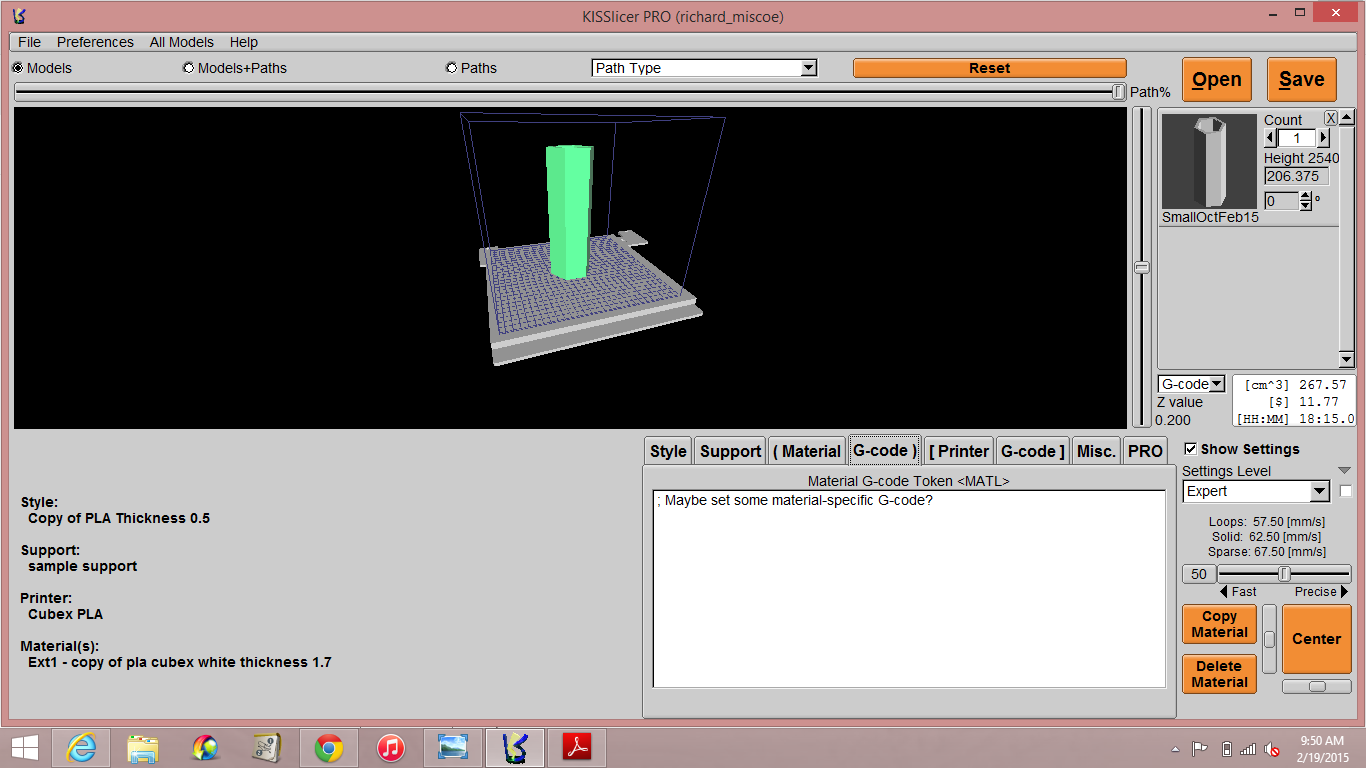Open the tools app taskbar icon
The width and height of the screenshot is (1366, 768).
click(x=267, y=747)
